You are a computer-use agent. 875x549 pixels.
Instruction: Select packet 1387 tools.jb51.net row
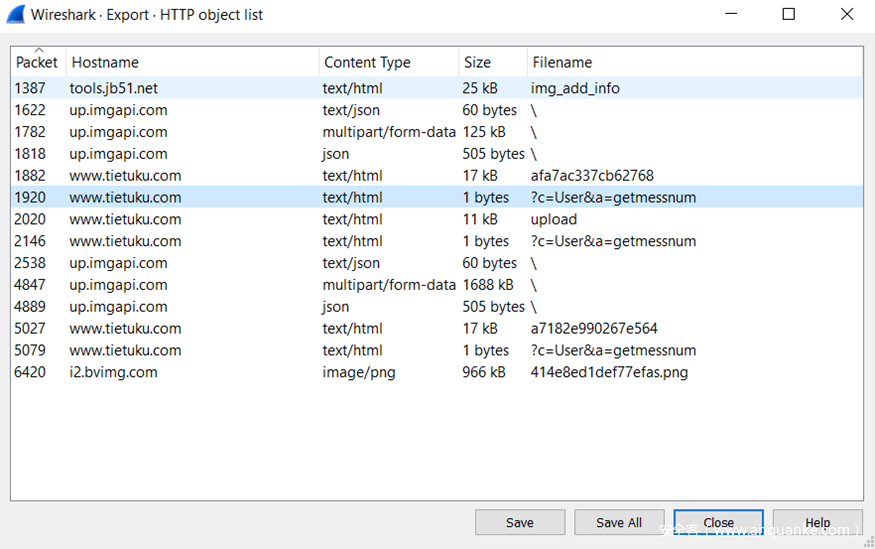point(437,88)
